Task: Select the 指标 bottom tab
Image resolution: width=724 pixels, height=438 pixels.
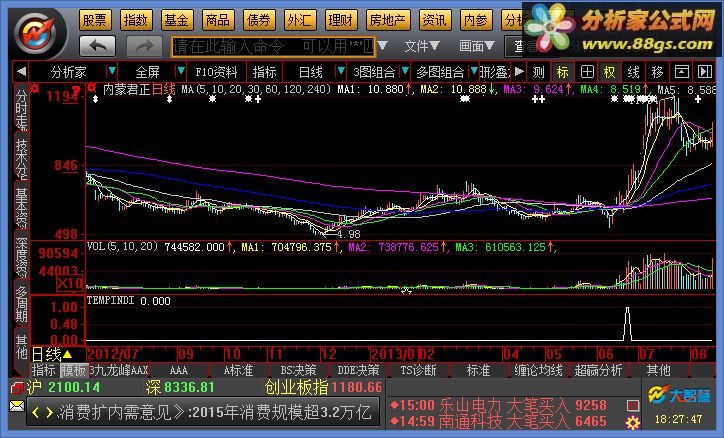Action: [43, 370]
